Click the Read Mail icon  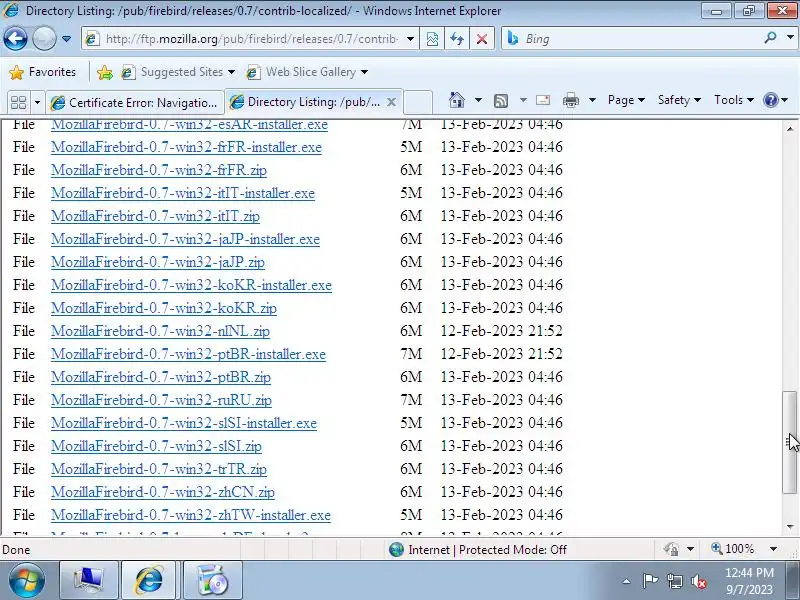click(x=543, y=100)
